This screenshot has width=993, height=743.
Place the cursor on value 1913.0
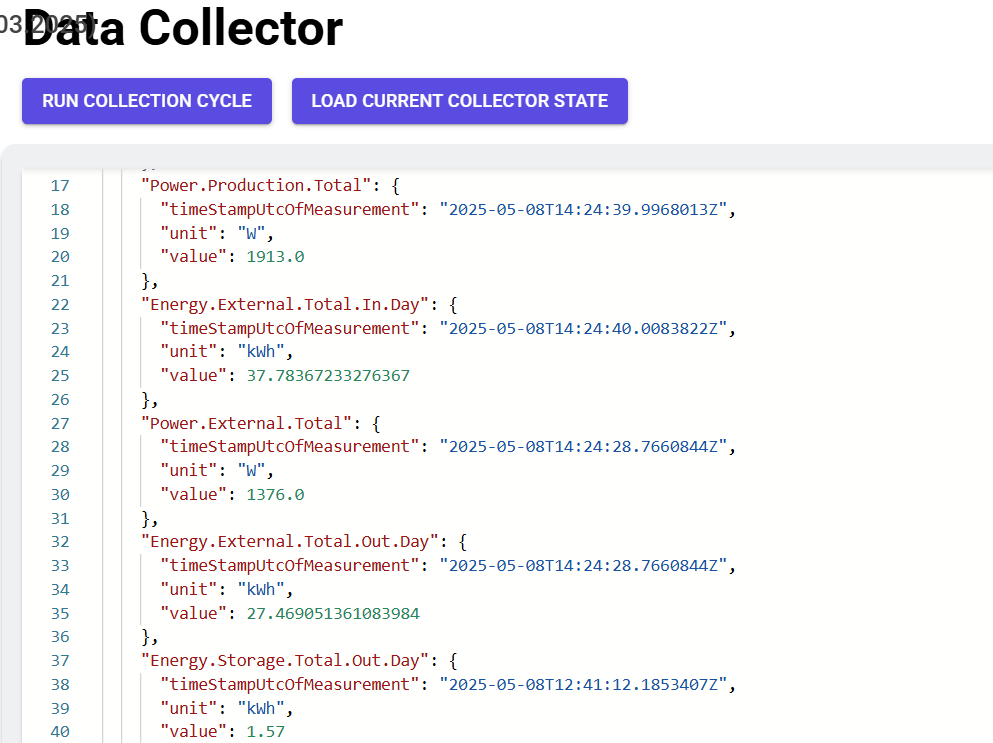[276, 256]
